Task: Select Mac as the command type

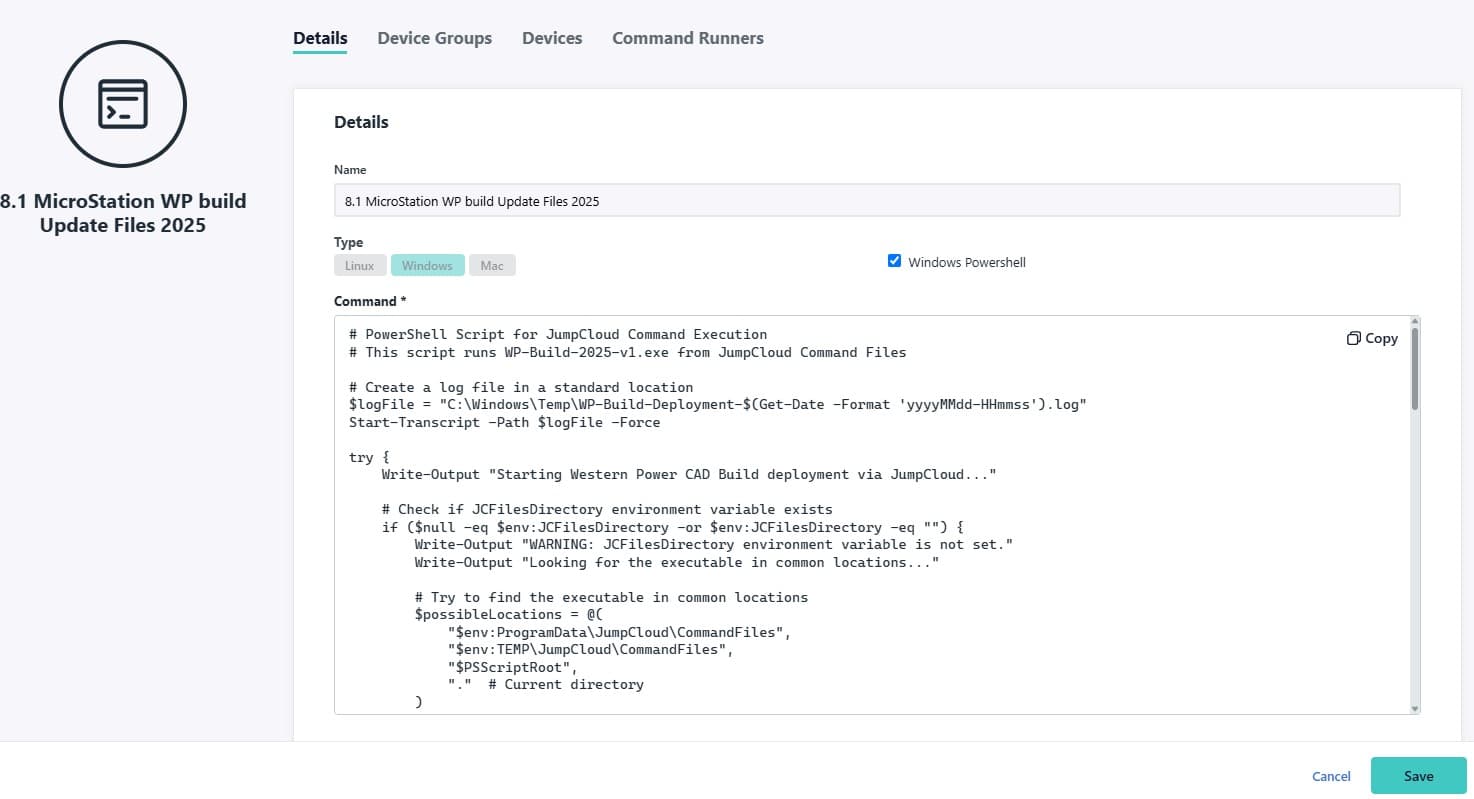Action: (x=492, y=265)
